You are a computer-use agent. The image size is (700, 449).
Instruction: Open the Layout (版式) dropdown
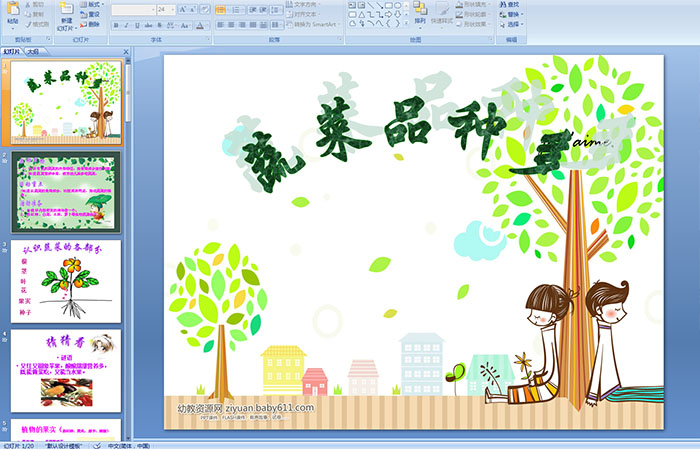point(92,4)
